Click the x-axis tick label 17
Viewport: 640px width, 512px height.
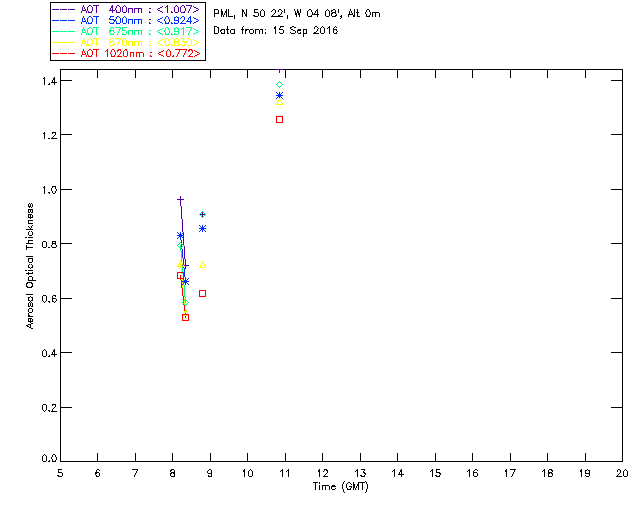(x=510, y=473)
